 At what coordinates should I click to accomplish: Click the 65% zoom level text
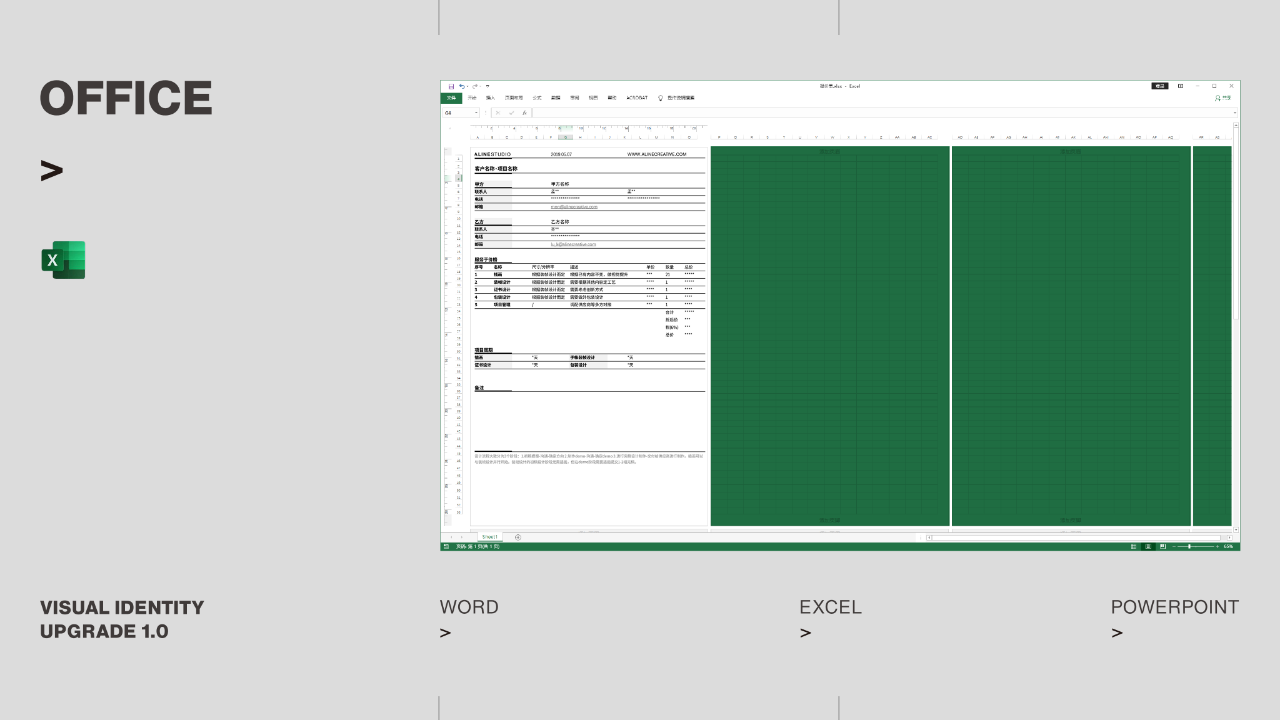(1228, 547)
